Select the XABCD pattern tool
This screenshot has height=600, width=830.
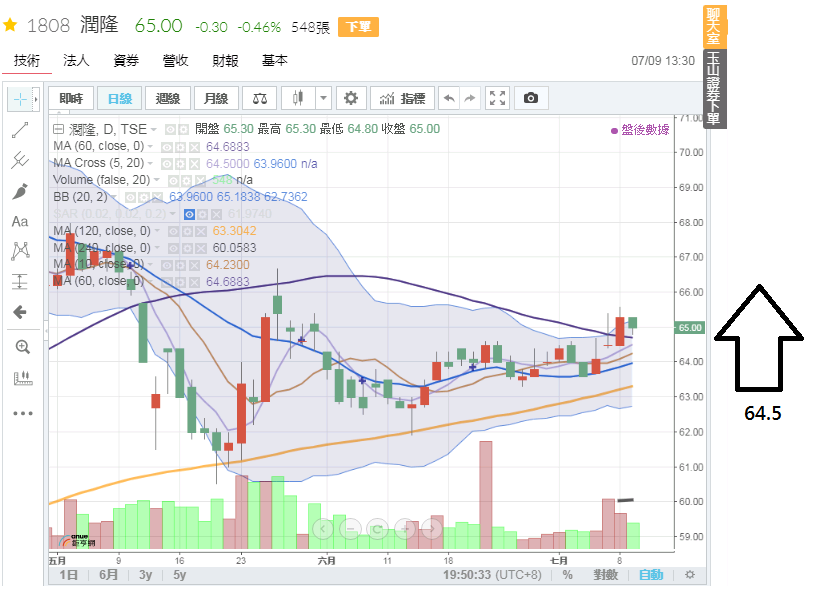[x=20, y=251]
